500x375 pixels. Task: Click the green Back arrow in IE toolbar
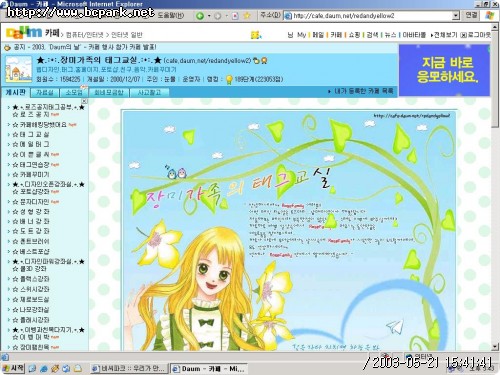click(x=200, y=16)
